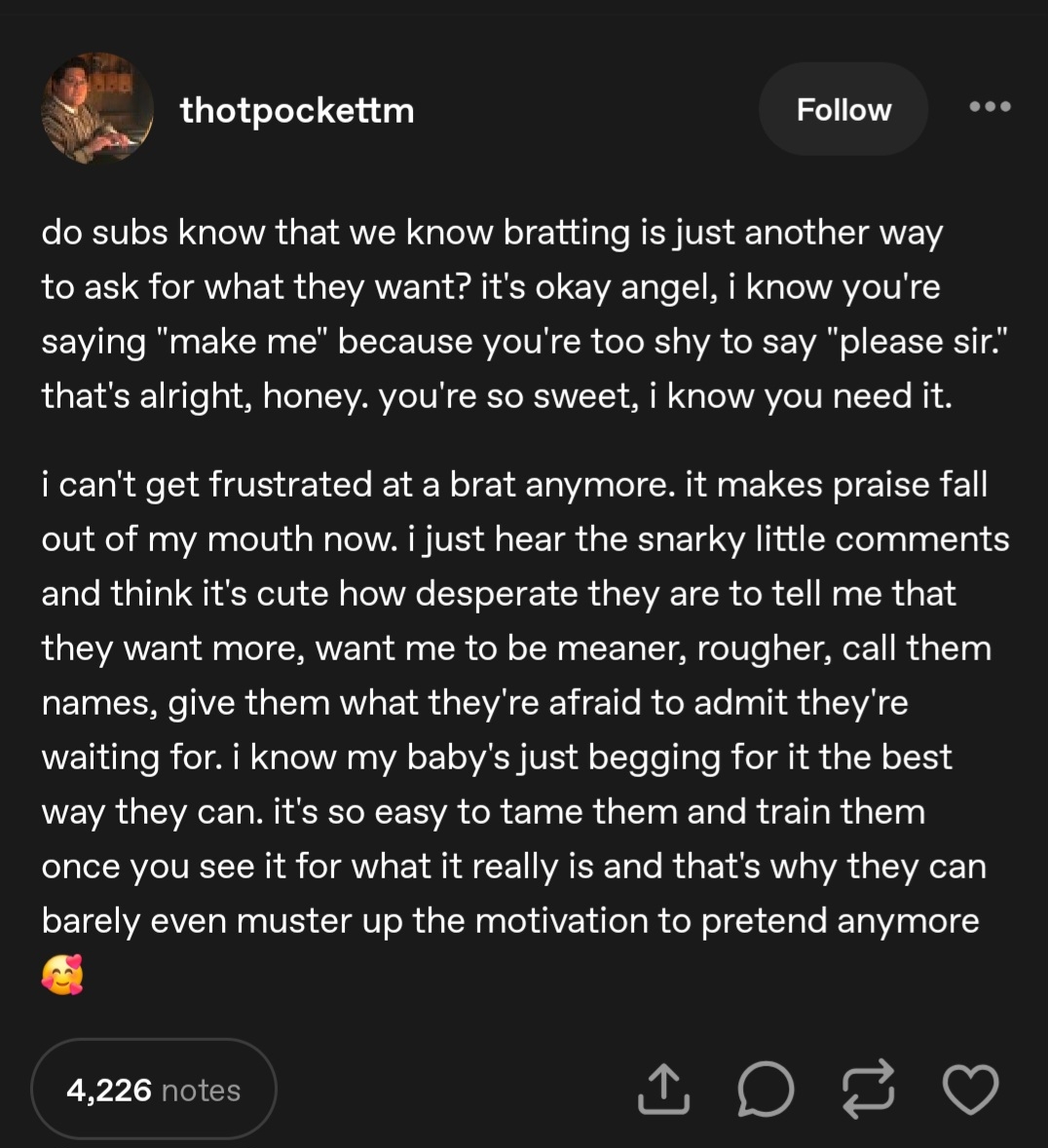The image size is (1048, 1148).
Task: Click thotpockettm's round avatar picture
Action: [x=96, y=108]
